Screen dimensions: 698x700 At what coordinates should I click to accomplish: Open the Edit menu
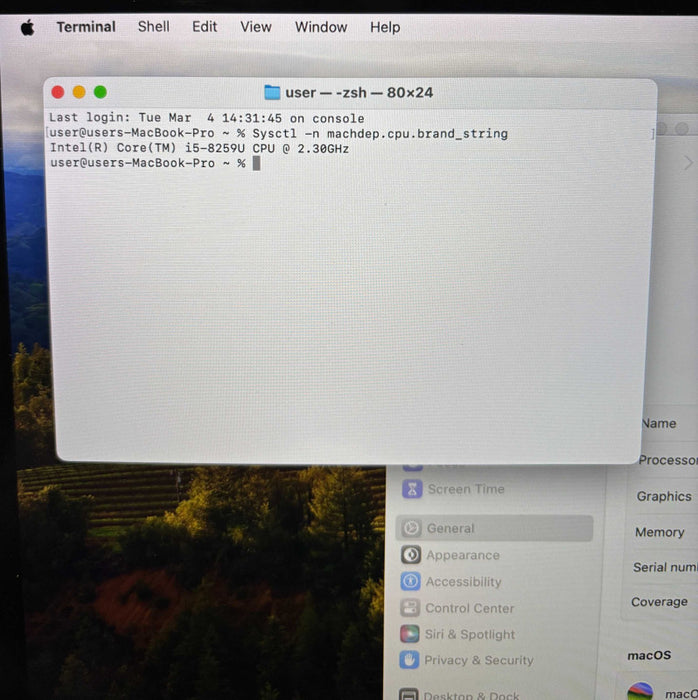tap(204, 27)
